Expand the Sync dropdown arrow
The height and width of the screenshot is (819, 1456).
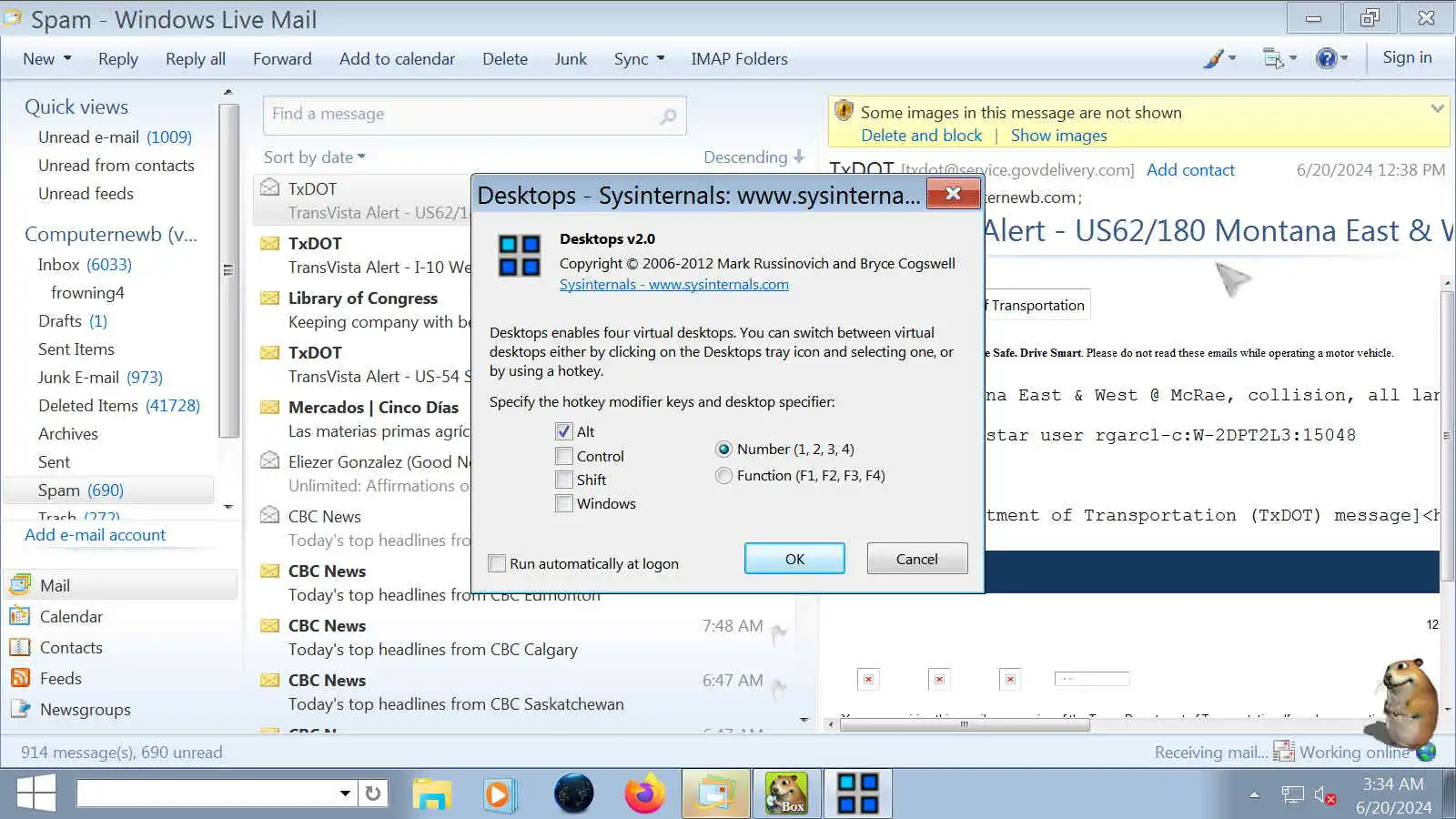[661, 58]
